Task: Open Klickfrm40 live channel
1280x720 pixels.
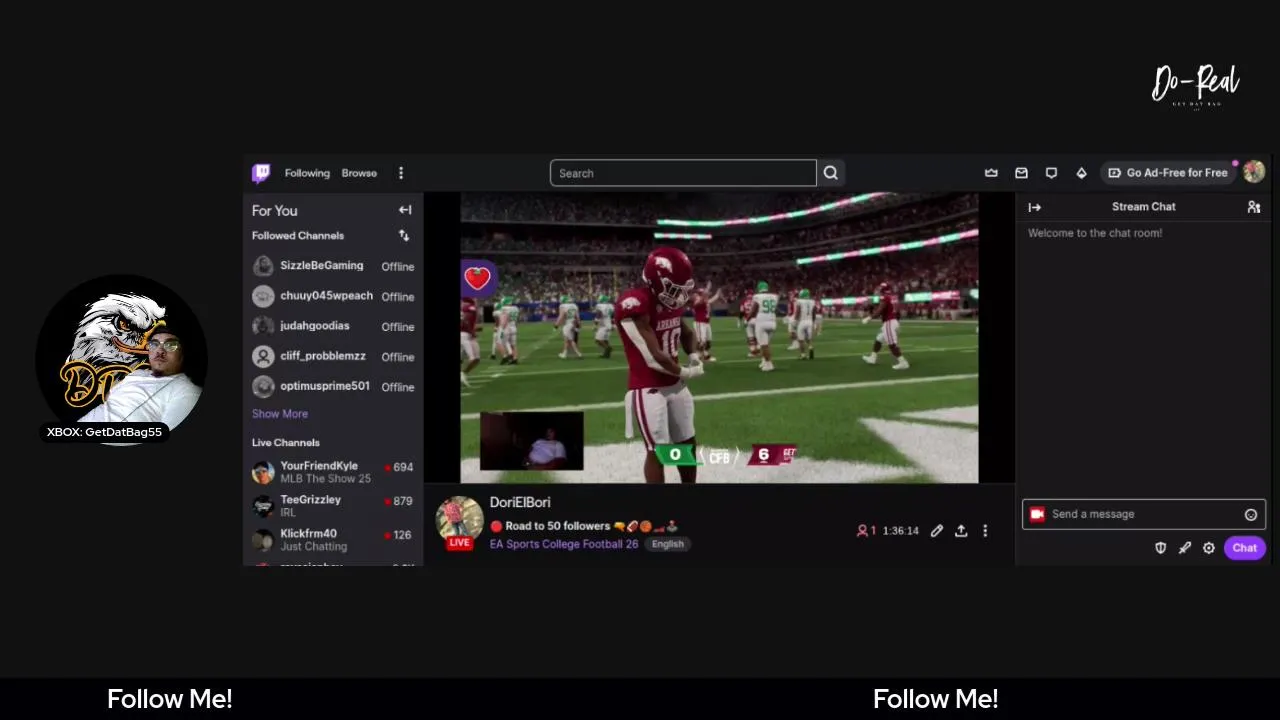Action: [333, 540]
